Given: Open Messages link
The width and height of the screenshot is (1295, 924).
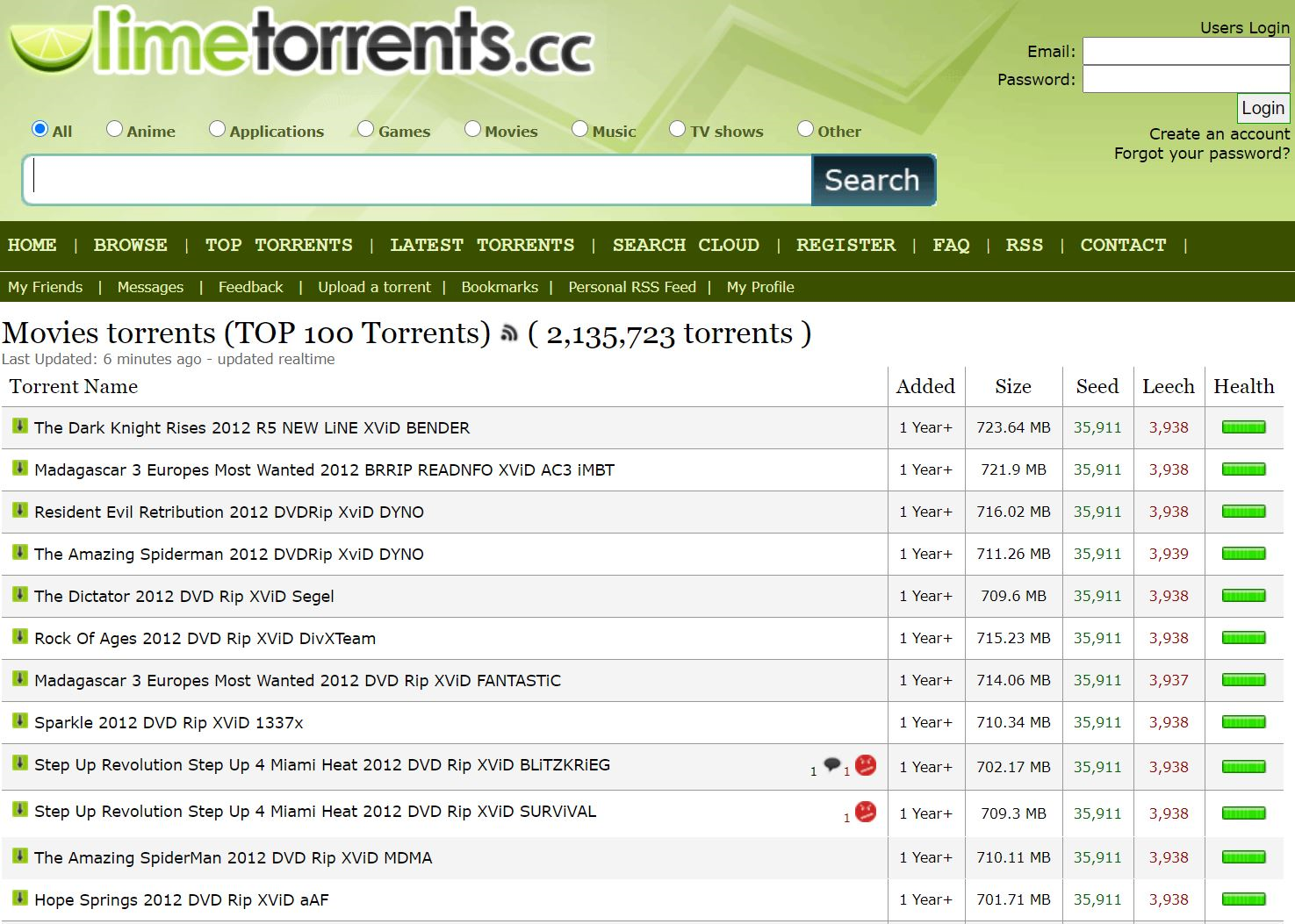Looking at the screenshot, I should point(150,287).
